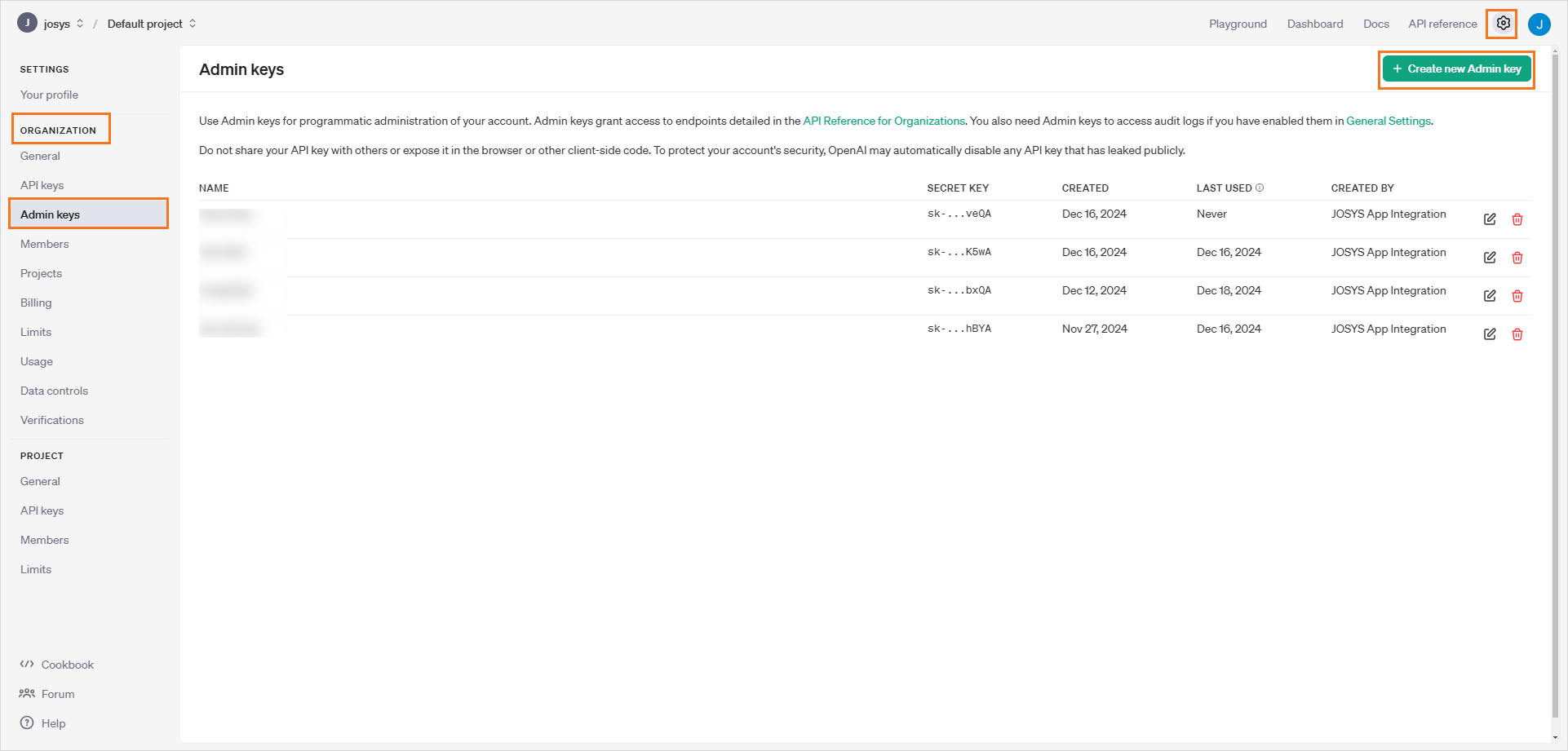Click the secret key sk-...veQA

click(x=959, y=214)
